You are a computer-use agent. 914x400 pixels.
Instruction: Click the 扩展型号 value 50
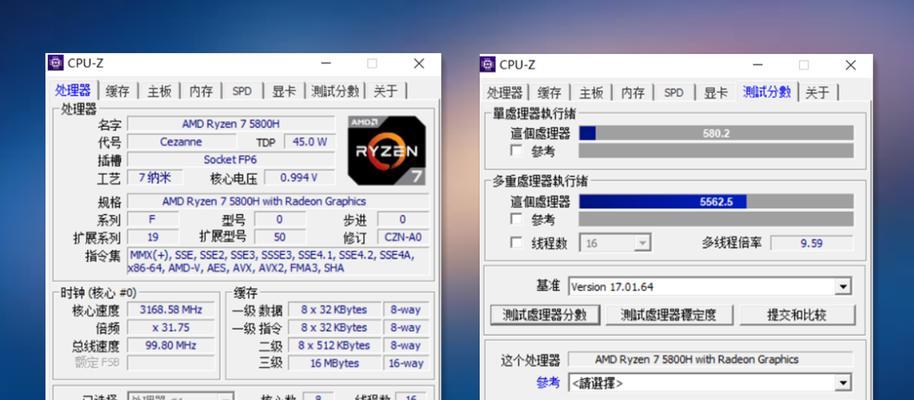point(280,237)
